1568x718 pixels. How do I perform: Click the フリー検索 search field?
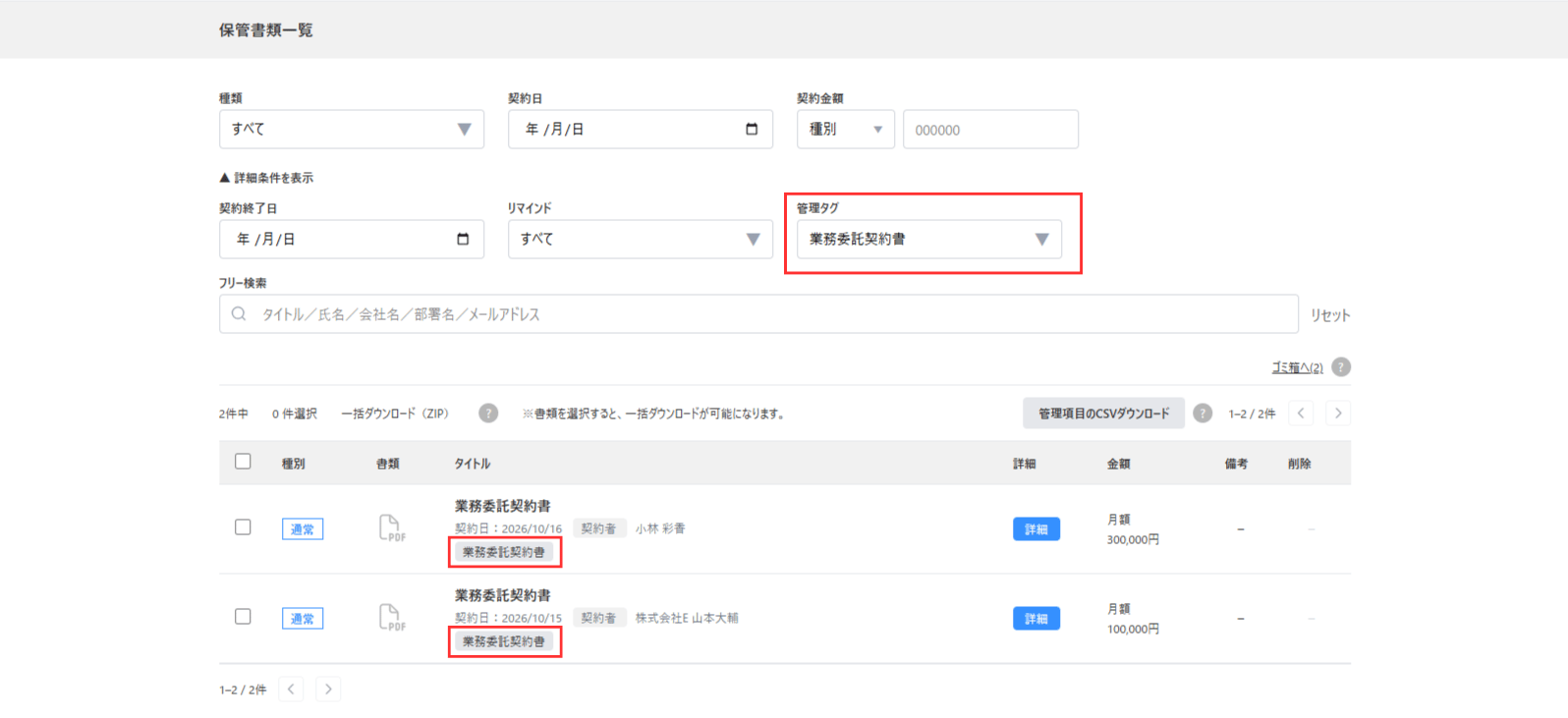pyautogui.click(x=758, y=314)
